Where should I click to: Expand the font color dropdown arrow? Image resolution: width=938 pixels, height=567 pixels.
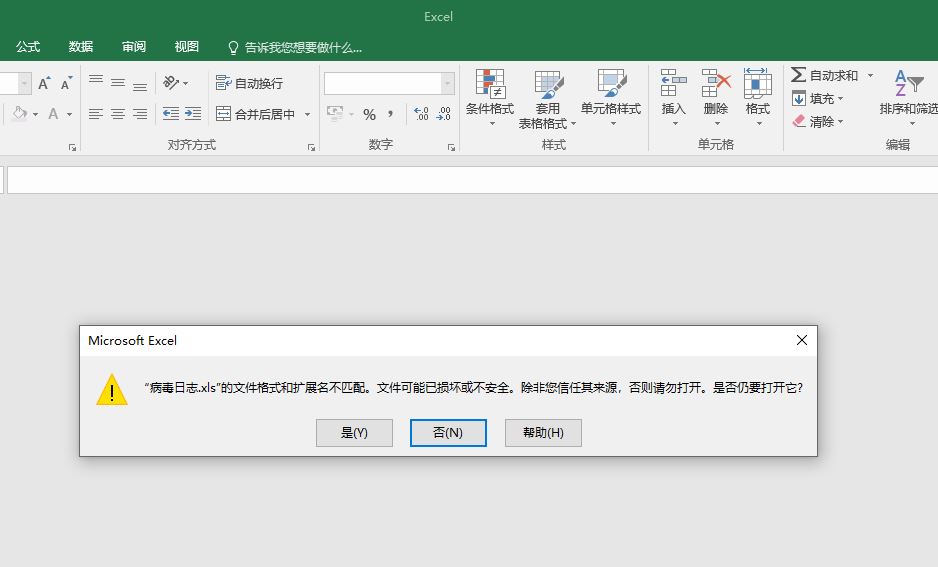click(x=69, y=114)
